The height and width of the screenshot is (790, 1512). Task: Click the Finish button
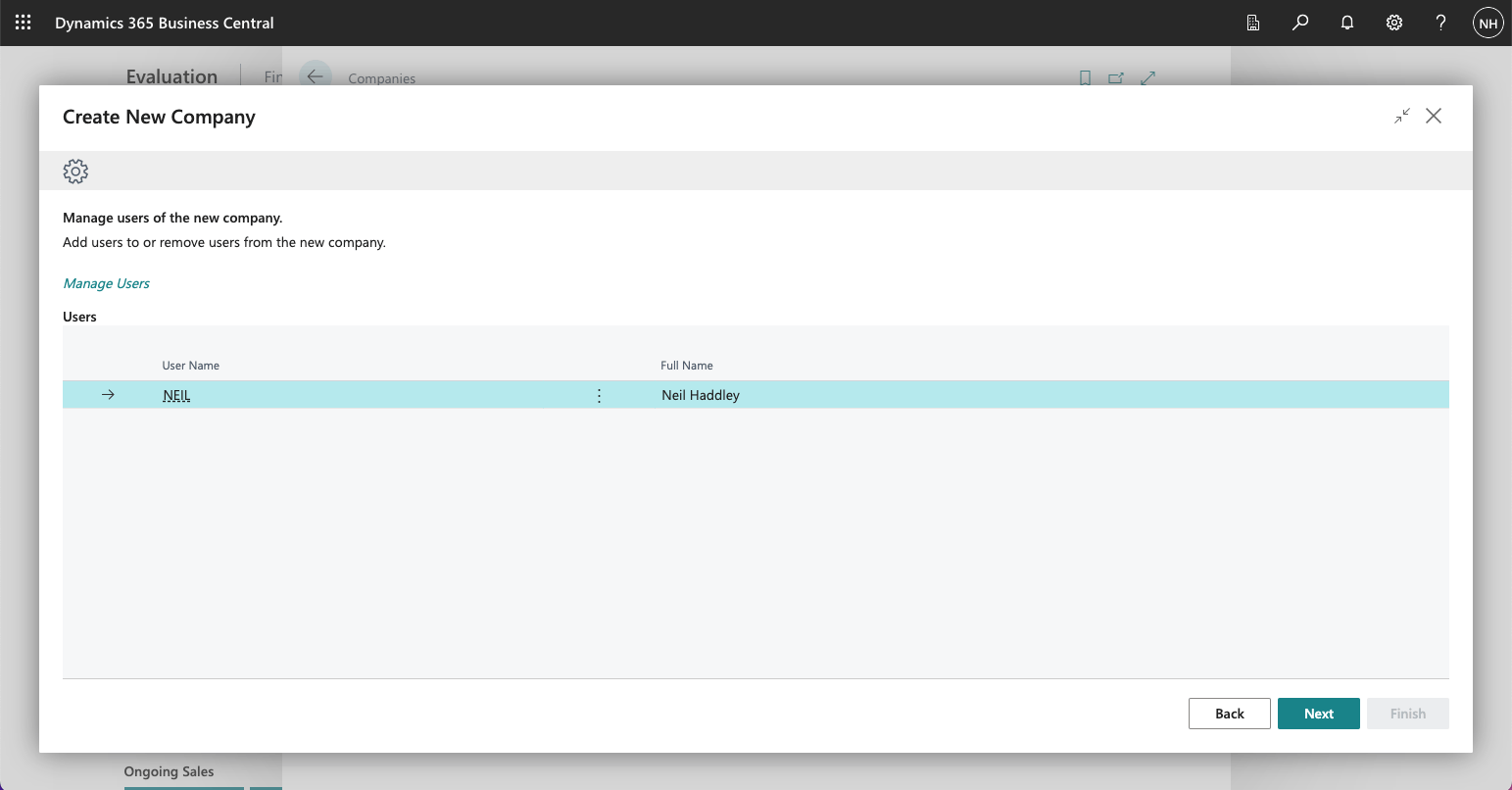click(1408, 714)
